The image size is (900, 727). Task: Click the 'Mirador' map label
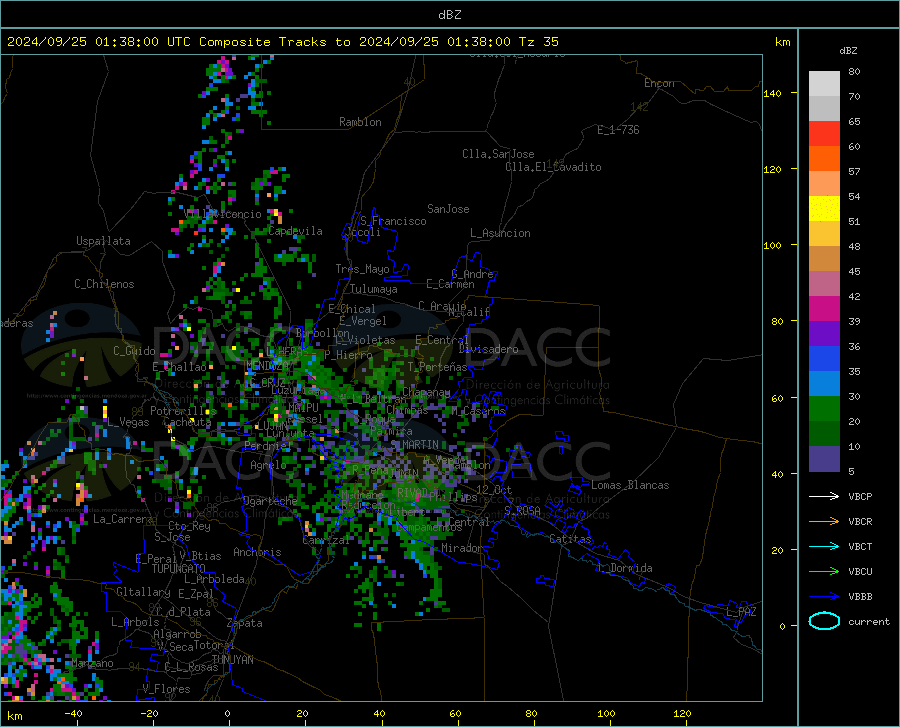coord(462,548)
